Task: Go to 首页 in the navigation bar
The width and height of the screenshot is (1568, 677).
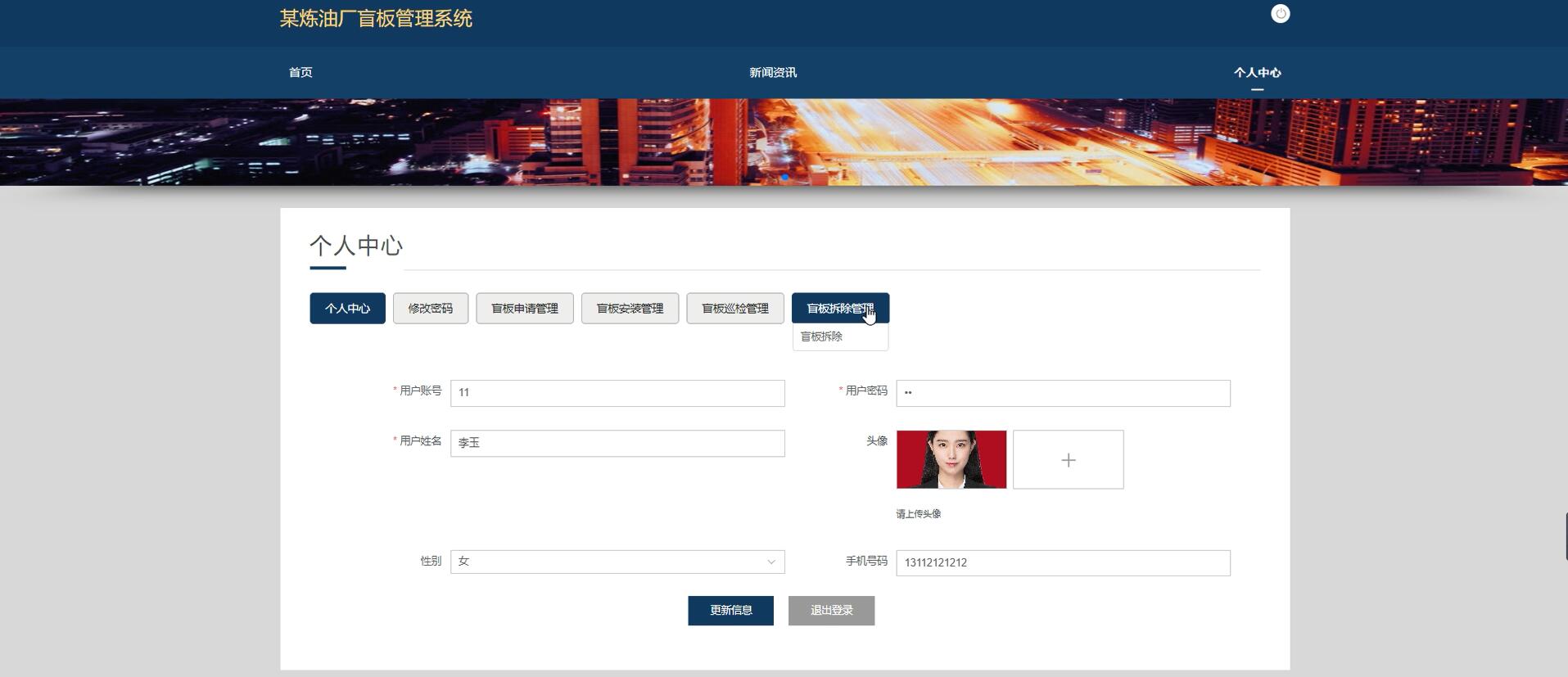Action: 300,72
